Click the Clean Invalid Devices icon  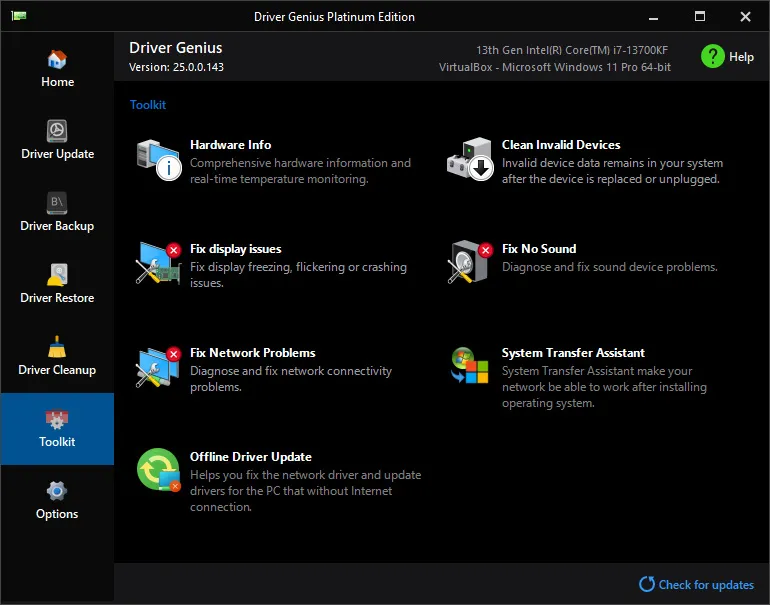470,159
